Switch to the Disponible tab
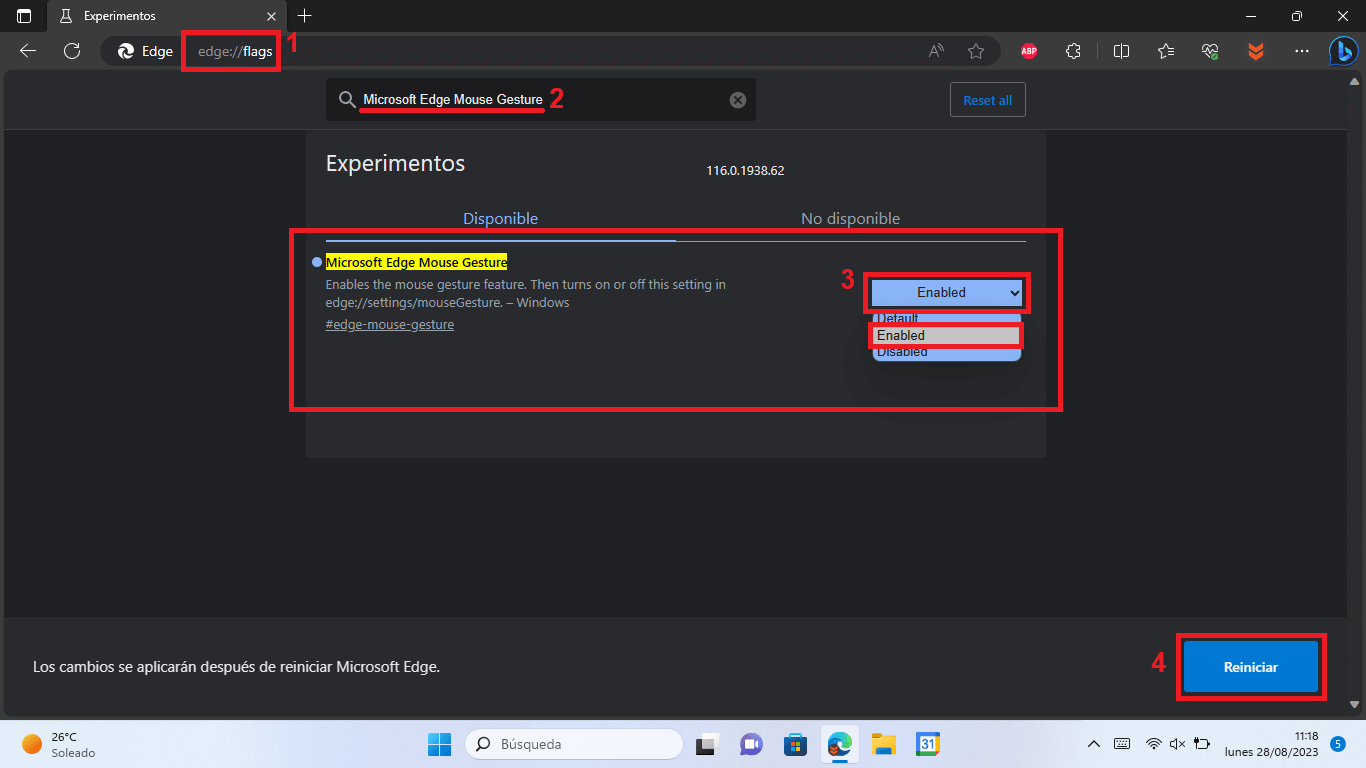The width and height of the screenshot is (1366, 768). 500,218
